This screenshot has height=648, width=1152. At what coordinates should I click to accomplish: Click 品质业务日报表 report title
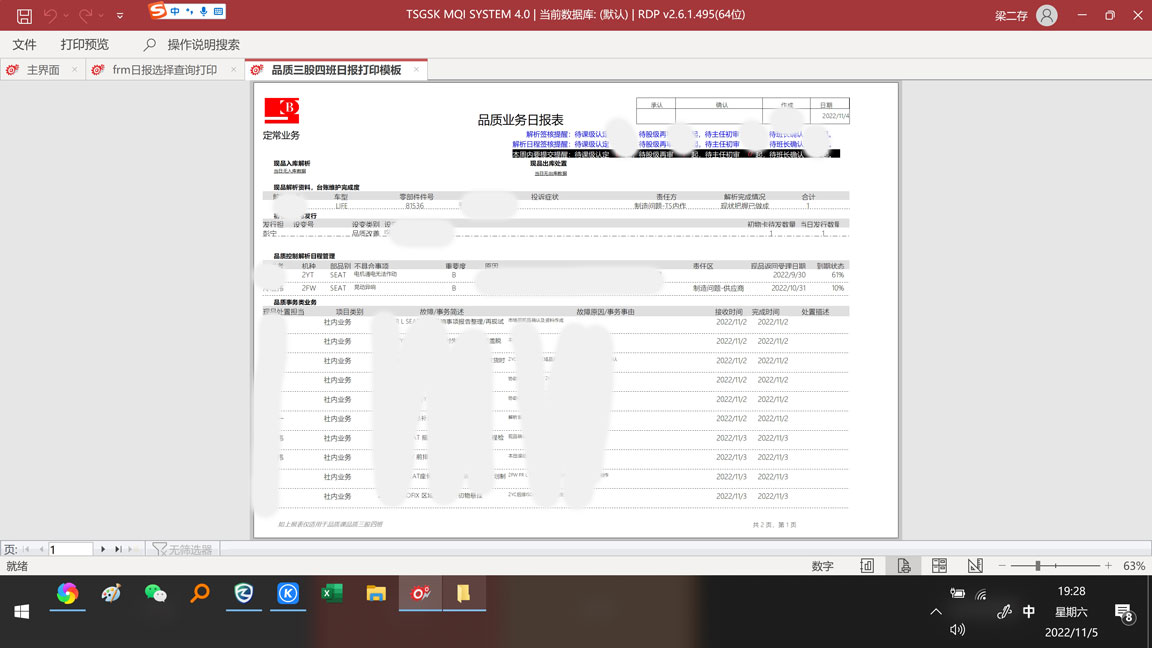[521, 120]
